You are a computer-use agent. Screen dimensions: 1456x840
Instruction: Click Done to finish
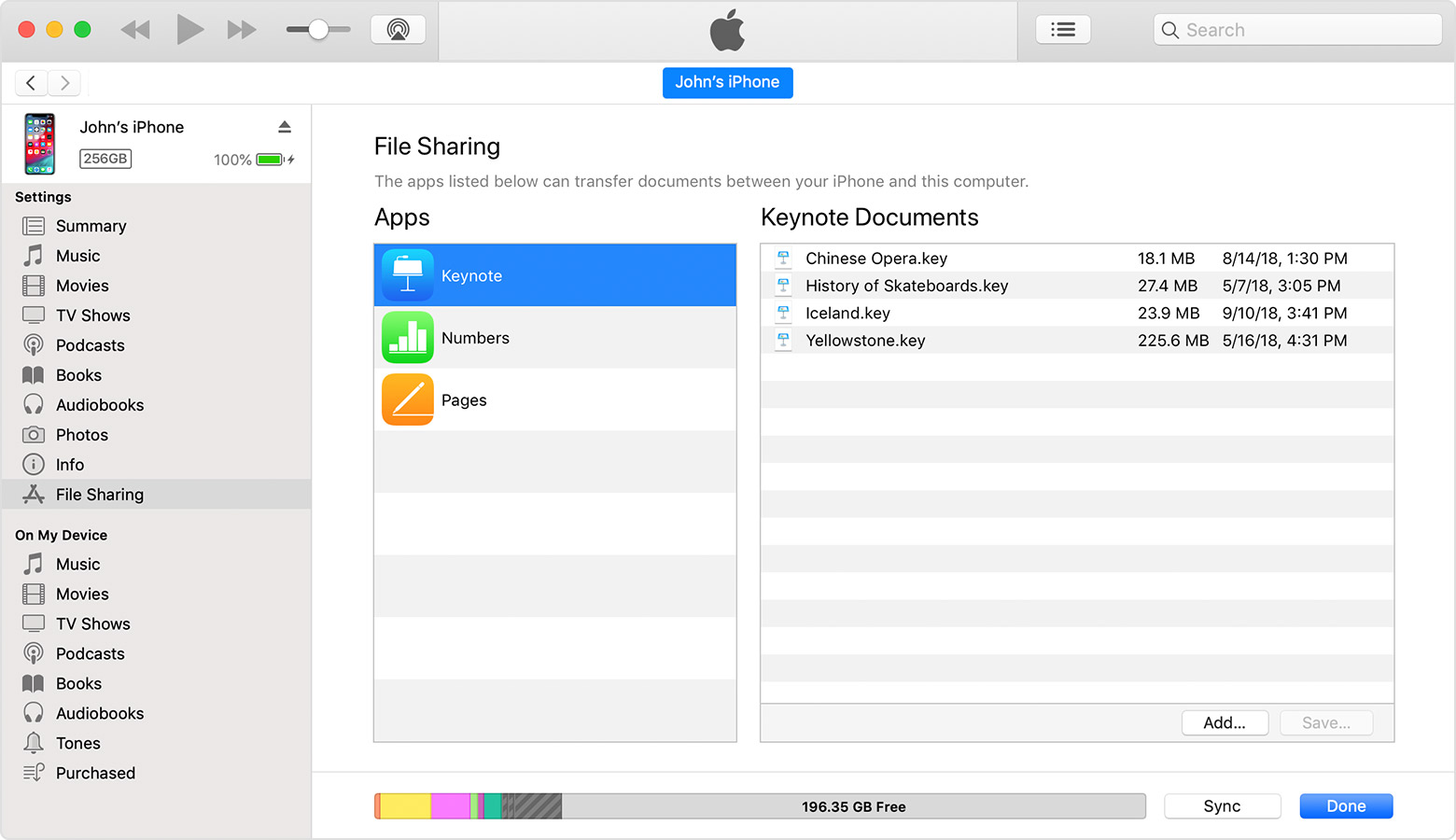tap(1346, 805)
